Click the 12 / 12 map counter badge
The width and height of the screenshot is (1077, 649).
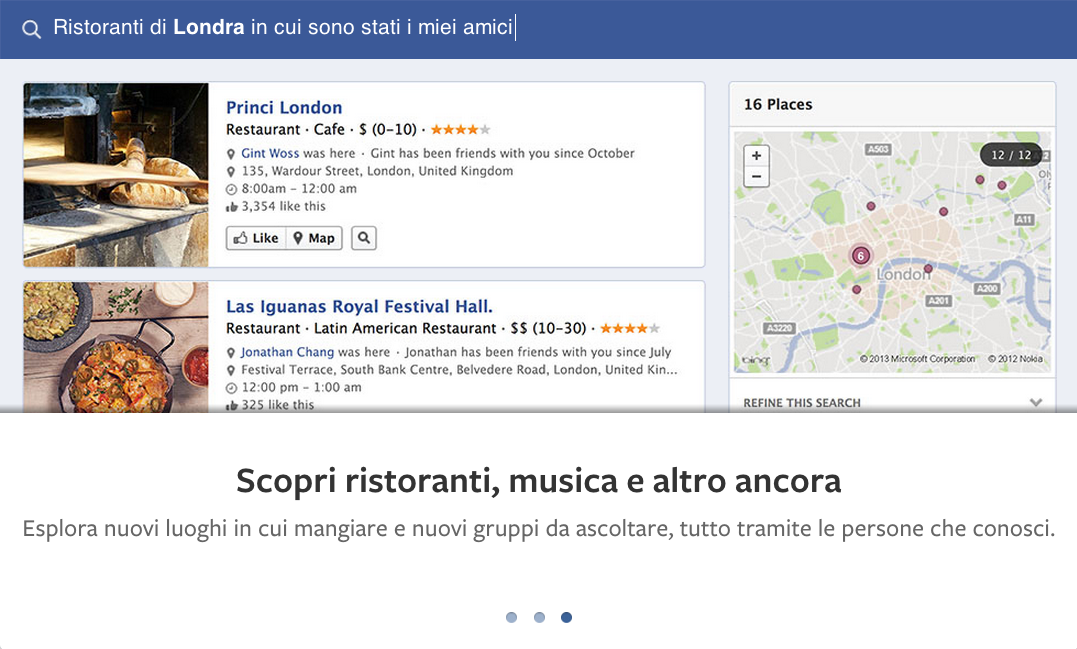coord(1011,155)
